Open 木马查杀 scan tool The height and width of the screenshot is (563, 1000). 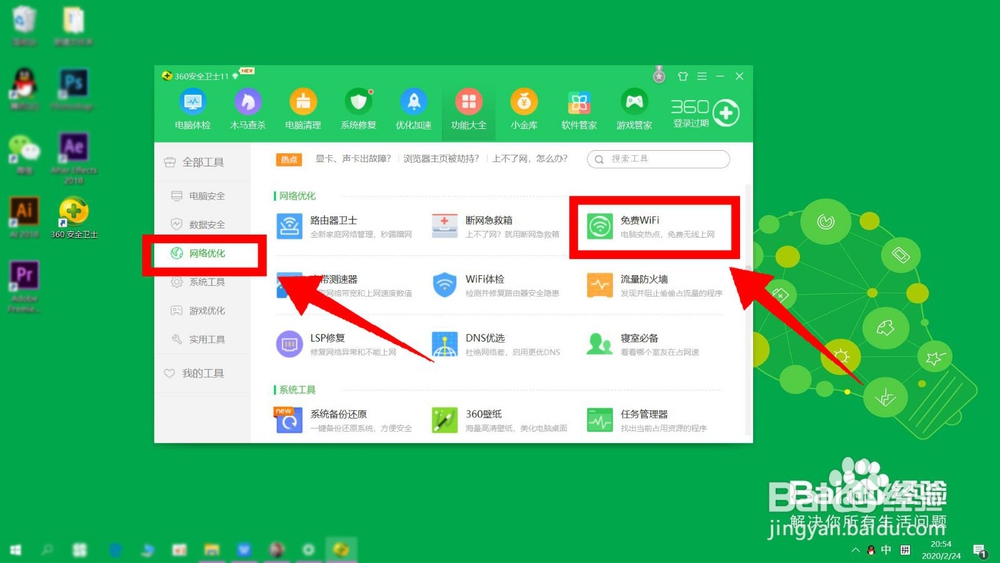tap(247, 110)
